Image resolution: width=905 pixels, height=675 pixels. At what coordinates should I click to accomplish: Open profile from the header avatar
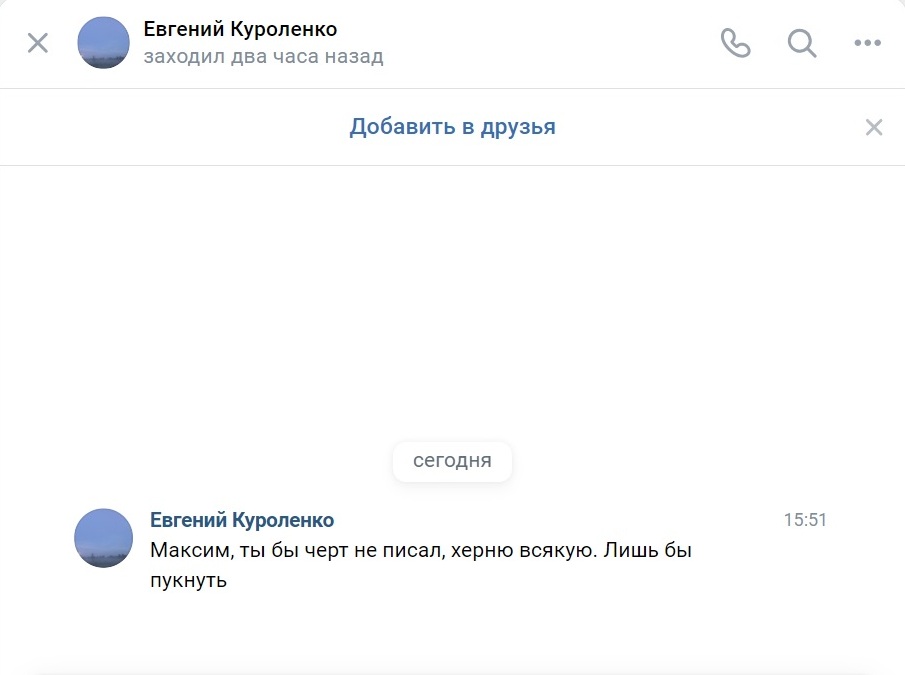pyautogui.click(x=104, y=43)
